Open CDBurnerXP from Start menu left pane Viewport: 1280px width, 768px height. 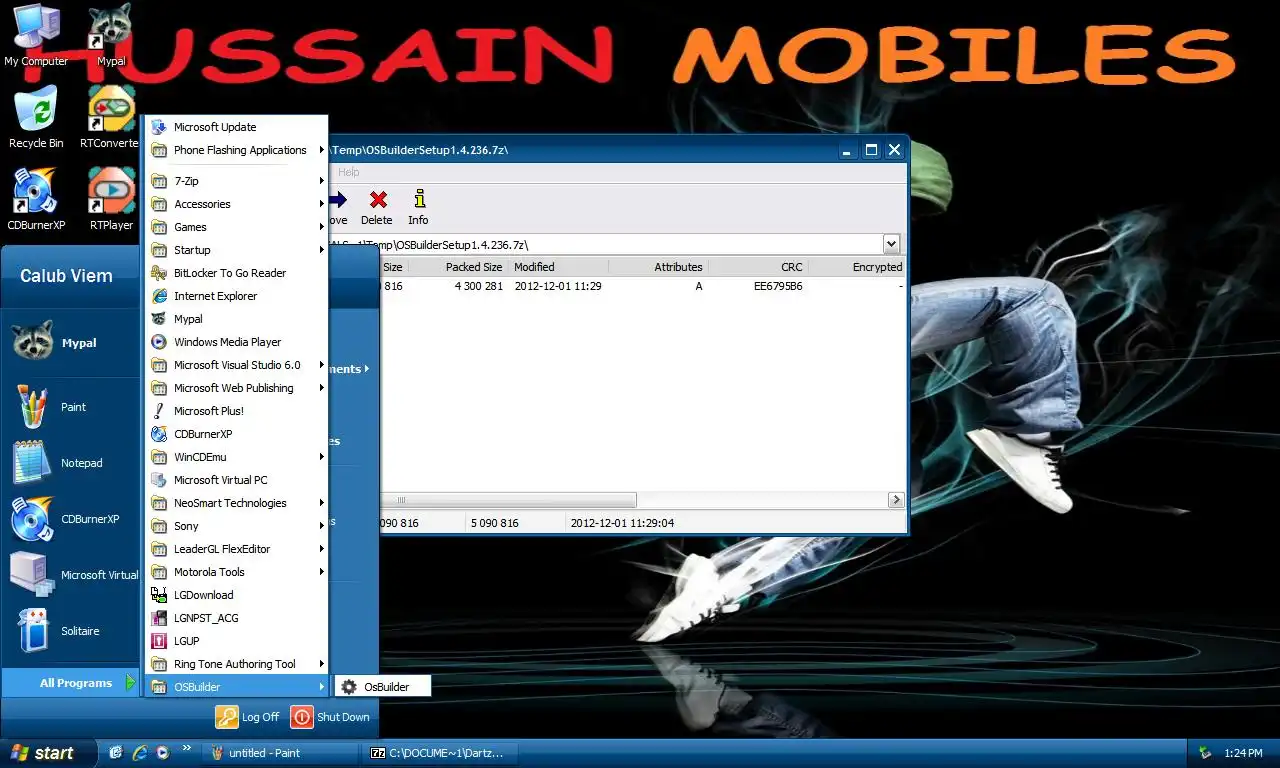[70, 519]
